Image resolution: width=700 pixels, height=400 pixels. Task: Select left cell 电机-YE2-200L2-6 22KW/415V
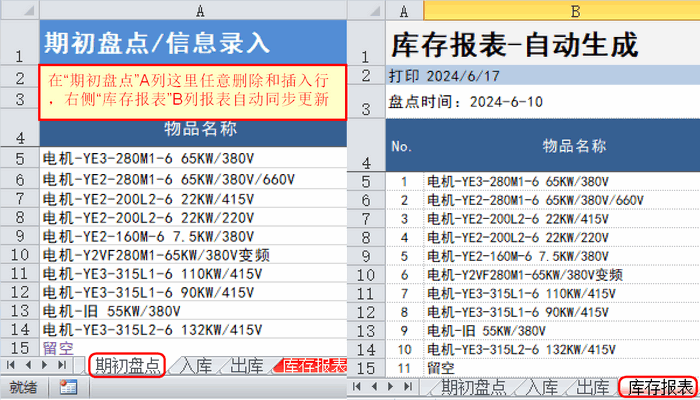pos(193,198)
